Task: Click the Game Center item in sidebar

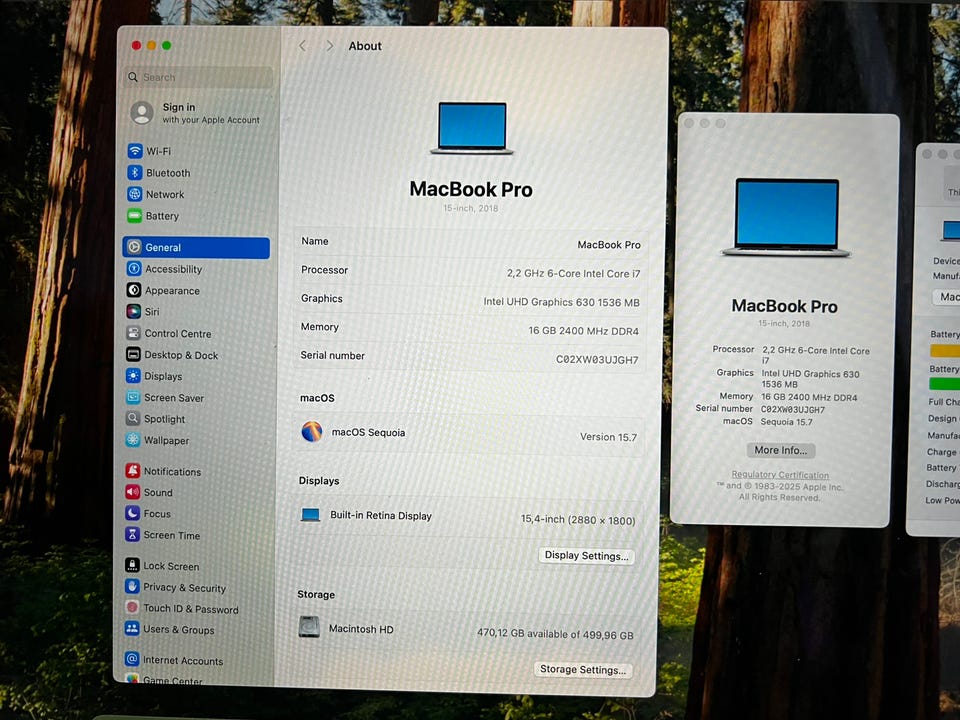Action: tap(163, 679)
